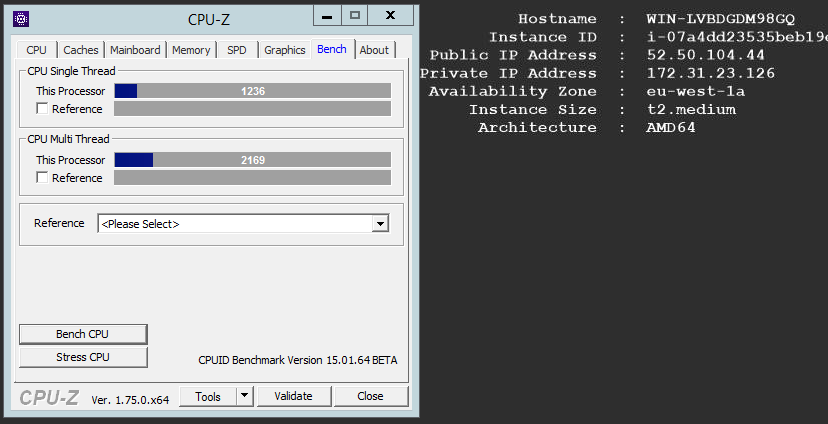
Task: Click the Stress CPU button
Action: [83, 357]
